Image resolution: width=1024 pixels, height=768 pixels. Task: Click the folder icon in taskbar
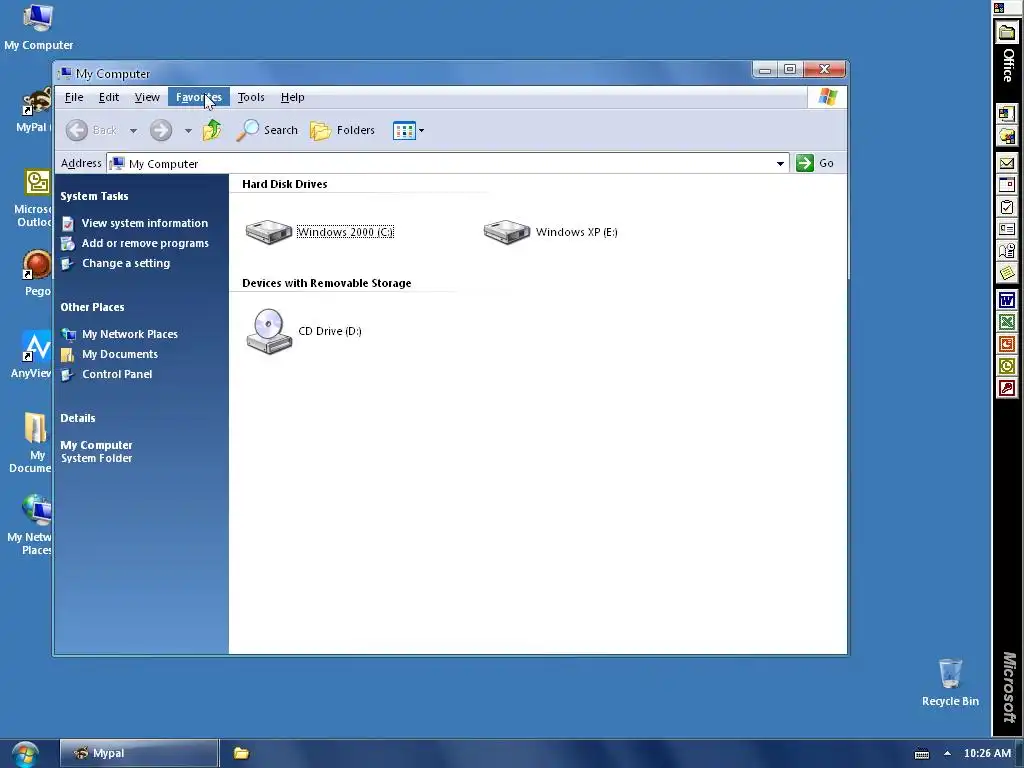(242, 753)
